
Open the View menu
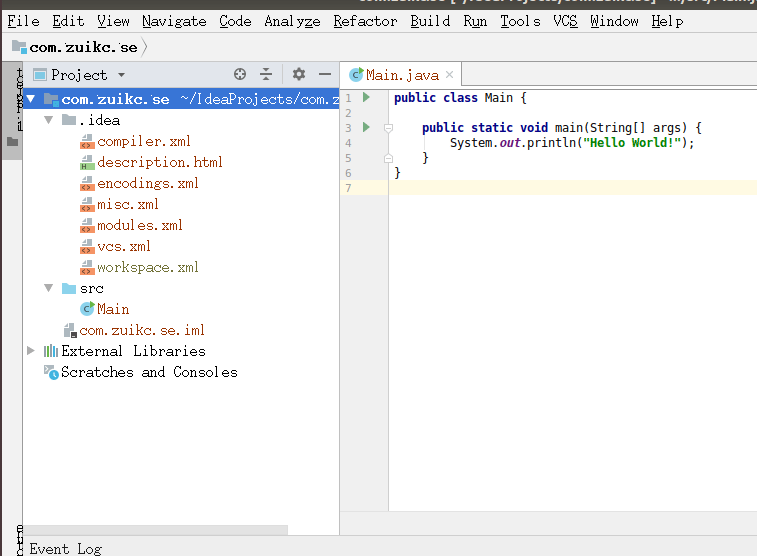[x=113, y=21]
